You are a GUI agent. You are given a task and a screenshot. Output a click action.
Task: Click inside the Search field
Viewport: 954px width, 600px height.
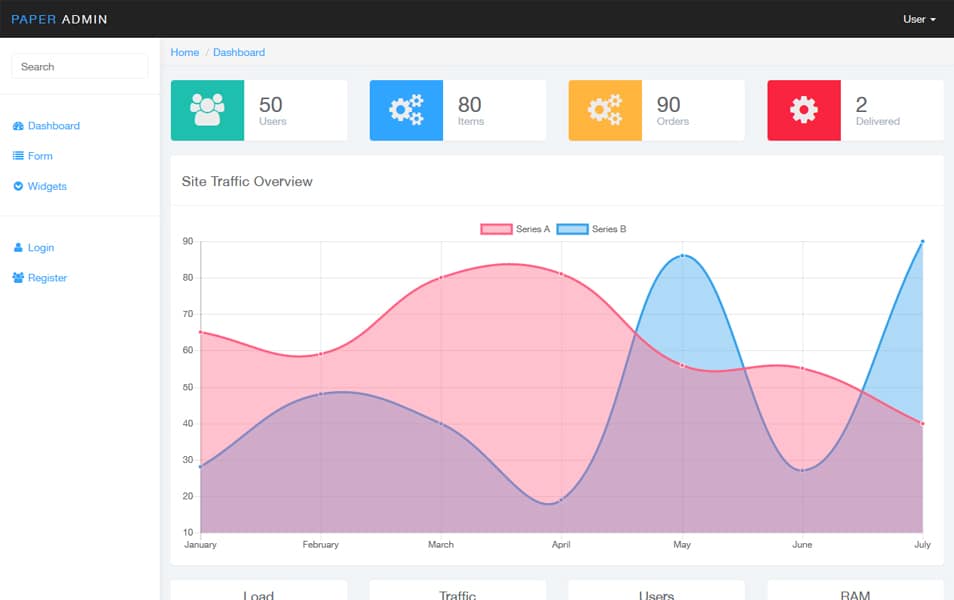tap(79, 66)
